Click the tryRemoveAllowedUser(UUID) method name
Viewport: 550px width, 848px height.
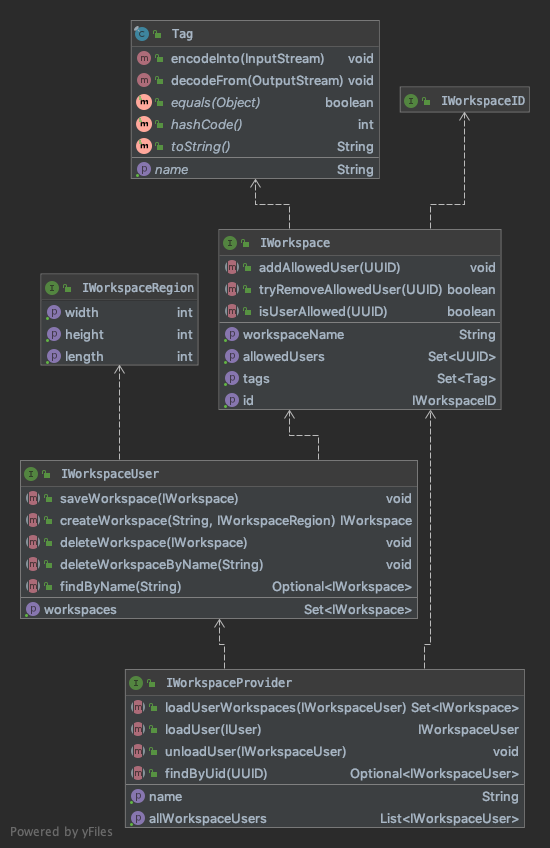click(350, 289)
